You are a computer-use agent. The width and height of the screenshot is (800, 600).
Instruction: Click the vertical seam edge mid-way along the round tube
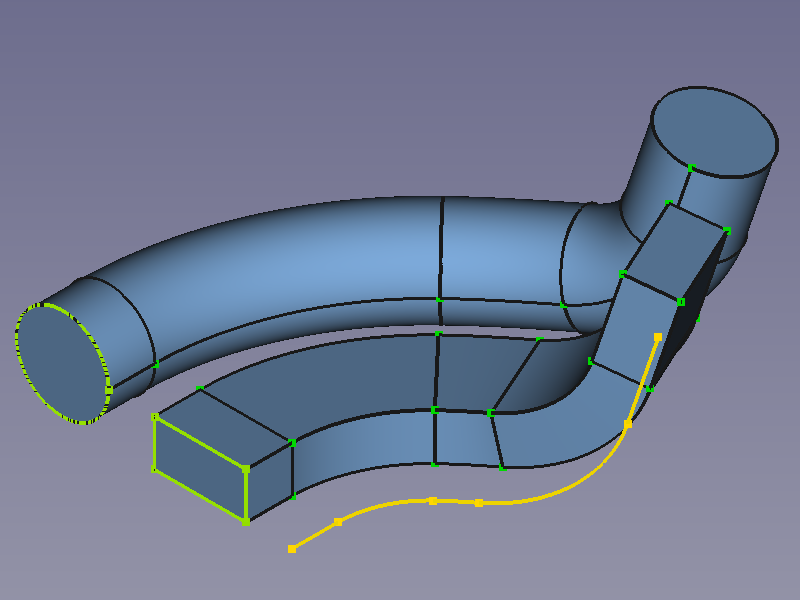point(441,250)
